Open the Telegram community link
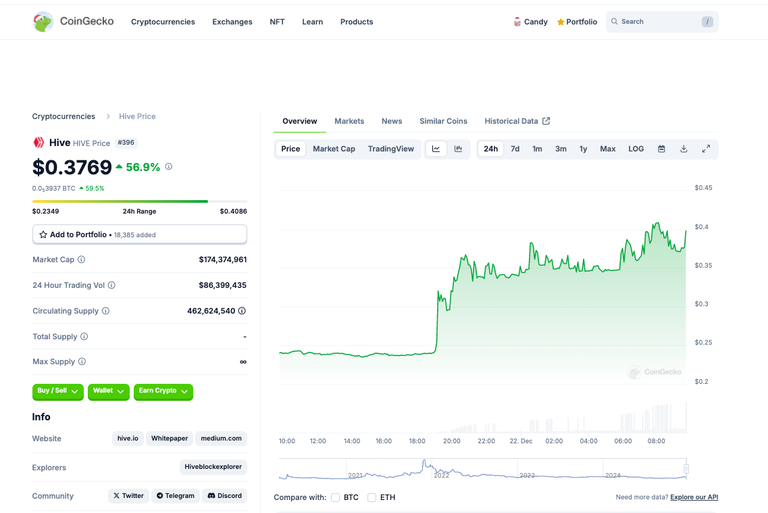 [175, 496]
